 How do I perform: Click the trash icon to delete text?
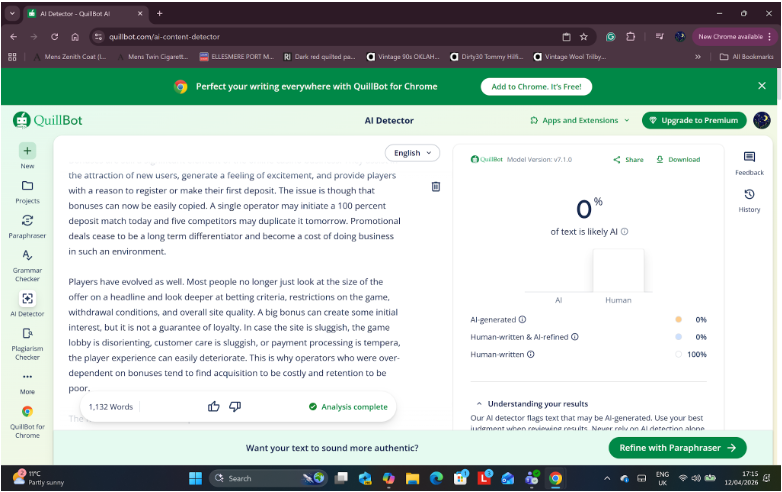436,187
